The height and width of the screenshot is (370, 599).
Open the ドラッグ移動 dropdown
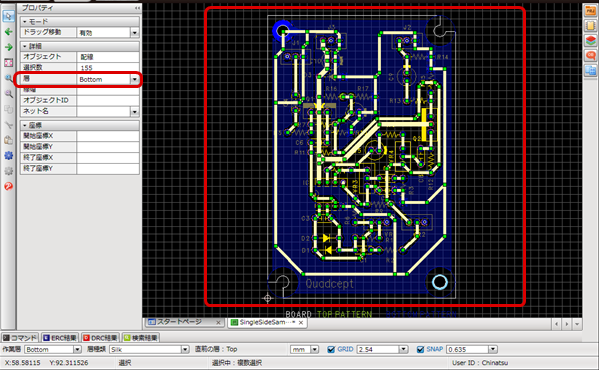(x=134, y=33)
